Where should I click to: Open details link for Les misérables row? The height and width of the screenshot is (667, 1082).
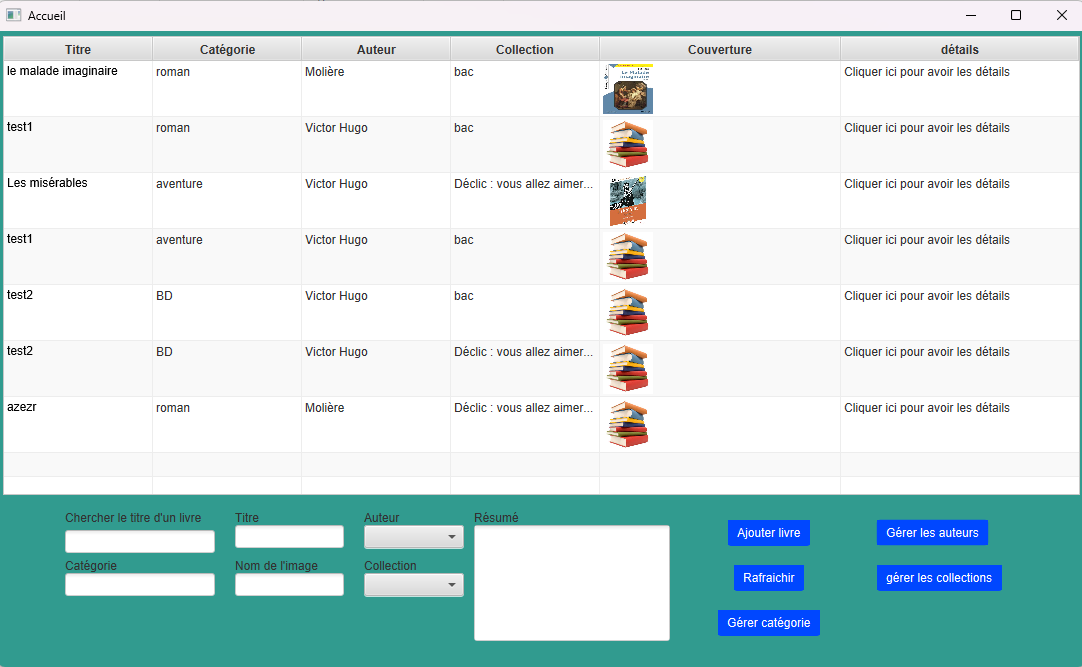tap(926, 184)
